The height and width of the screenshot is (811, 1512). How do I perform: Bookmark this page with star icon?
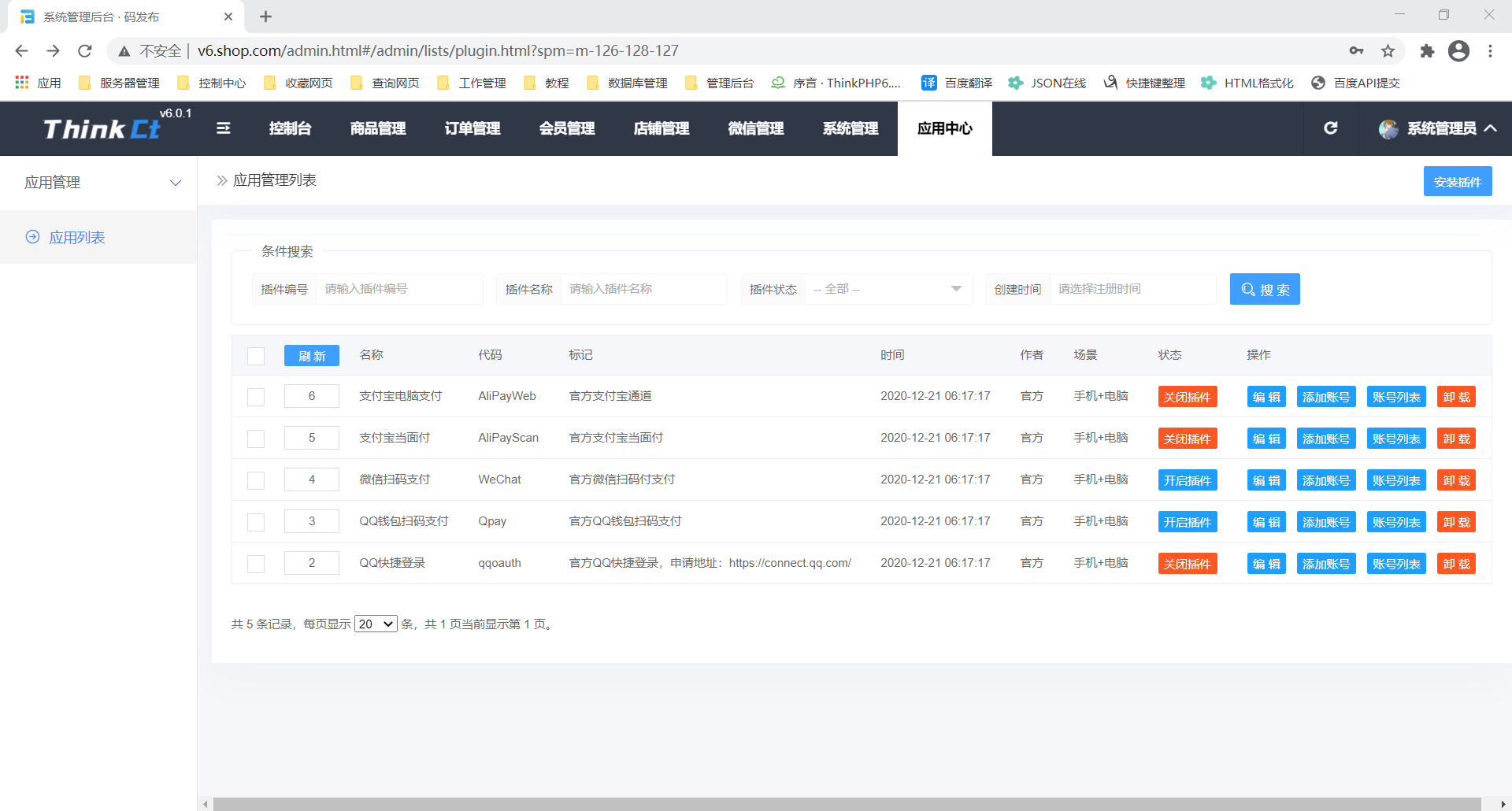(1388, 51)
